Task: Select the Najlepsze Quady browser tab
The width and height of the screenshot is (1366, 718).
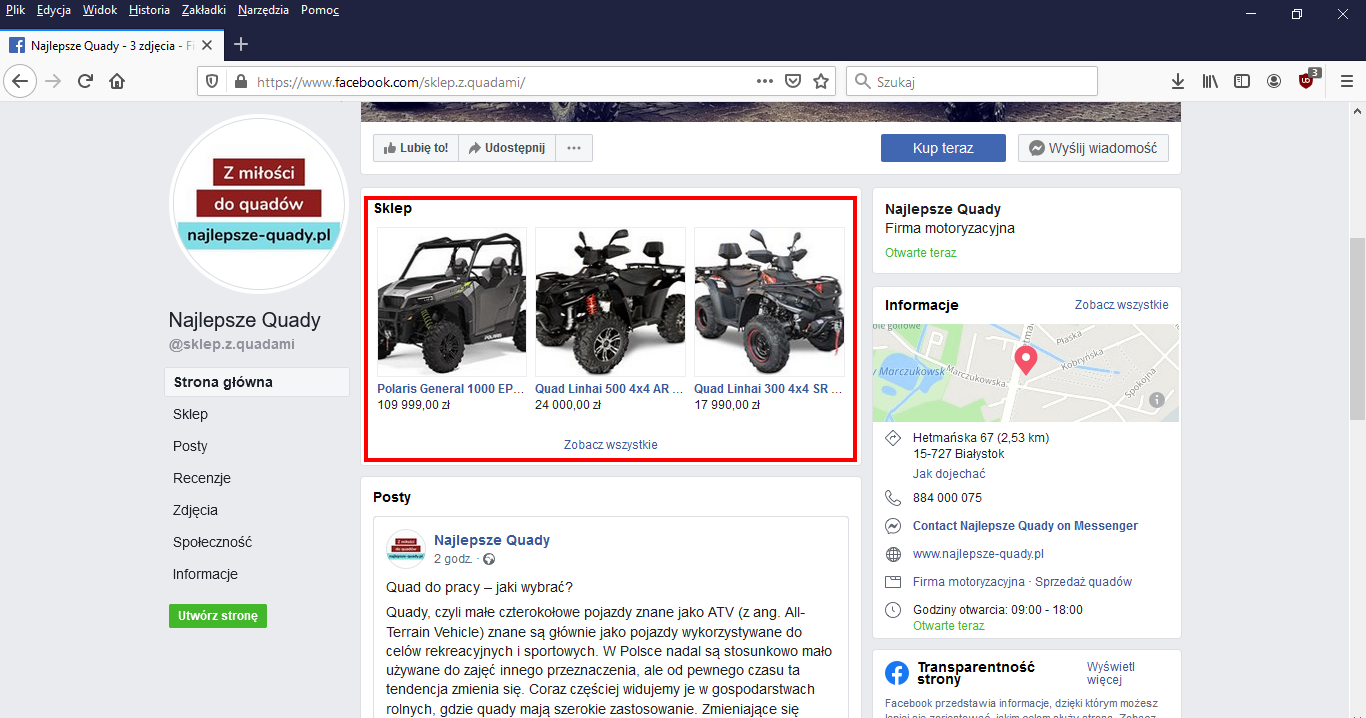Action: tap(111, 45)
